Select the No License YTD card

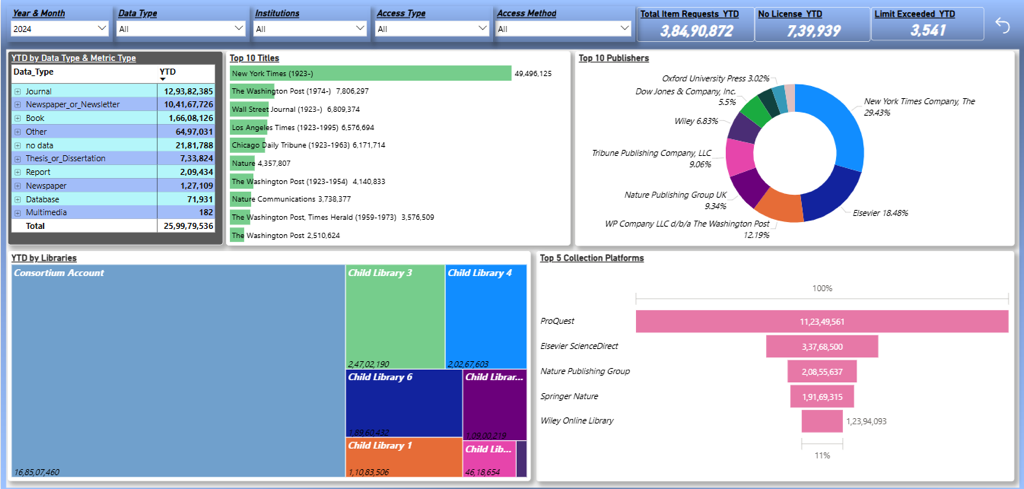(812, 25)
